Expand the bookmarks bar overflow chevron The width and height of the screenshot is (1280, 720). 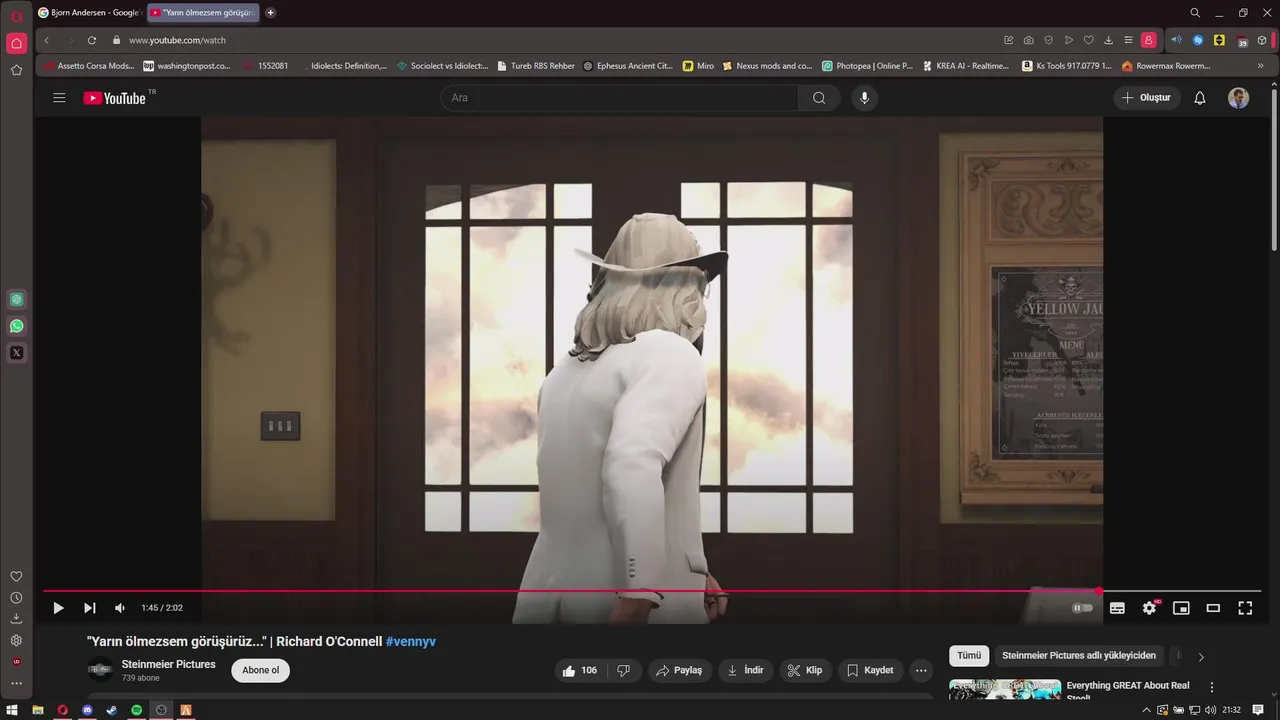tap(1260, 66)
